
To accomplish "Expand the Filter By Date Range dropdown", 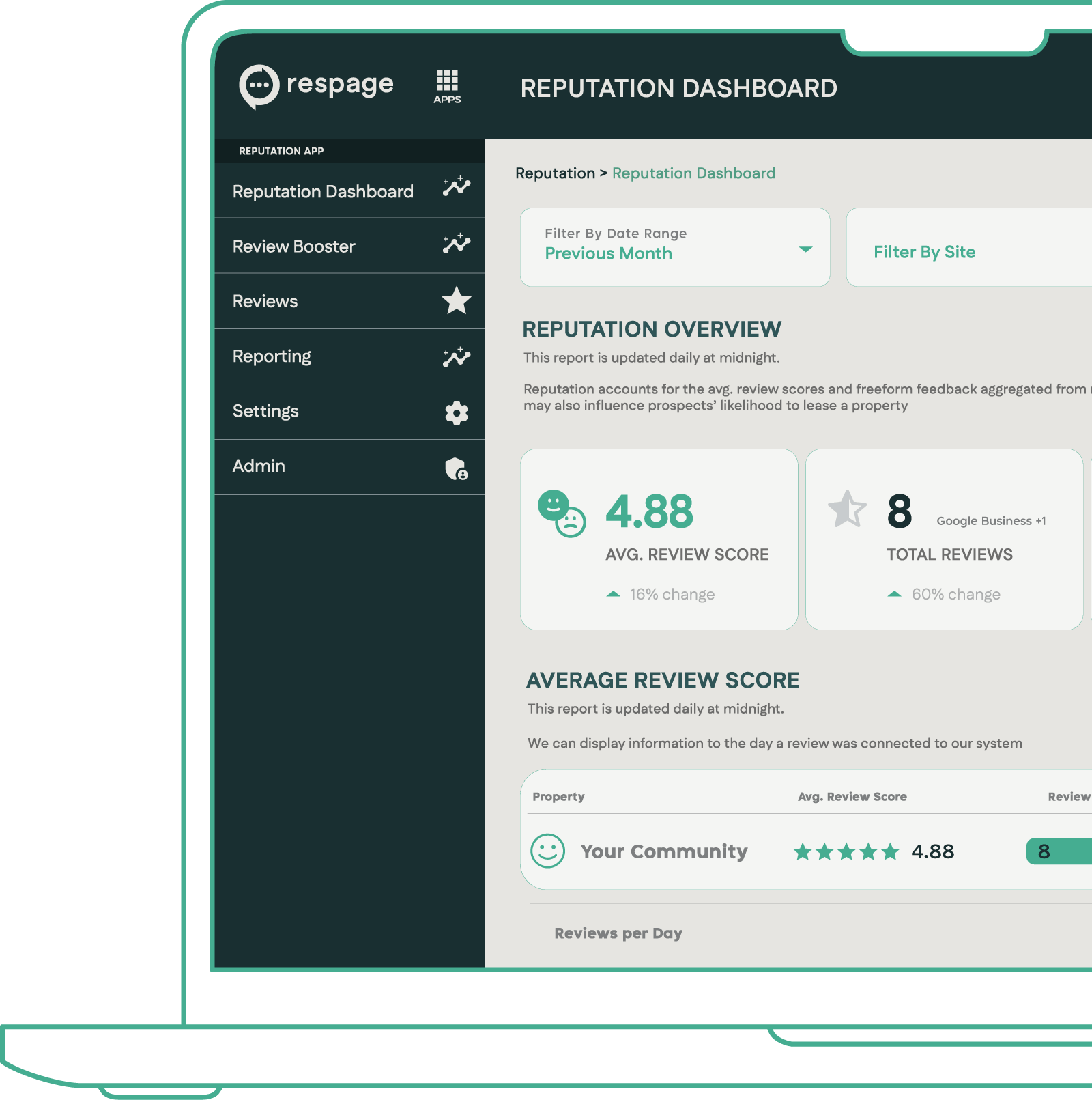I will pos(675,246).
